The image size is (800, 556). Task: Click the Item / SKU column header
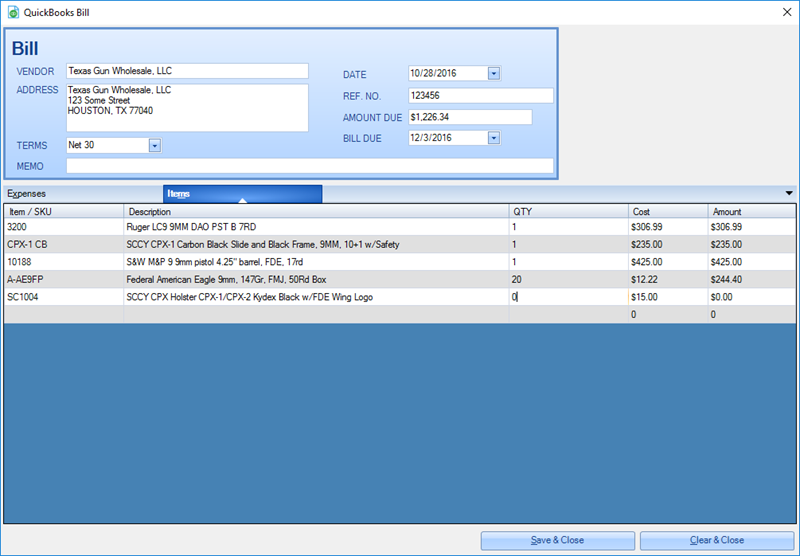click(x=64, y=212)
